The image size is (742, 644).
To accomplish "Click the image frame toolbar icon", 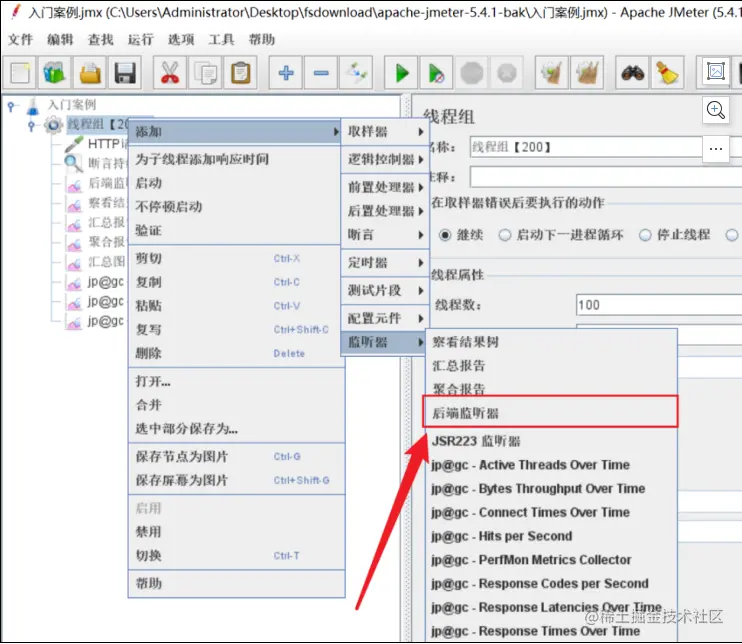I will (715, 72).
